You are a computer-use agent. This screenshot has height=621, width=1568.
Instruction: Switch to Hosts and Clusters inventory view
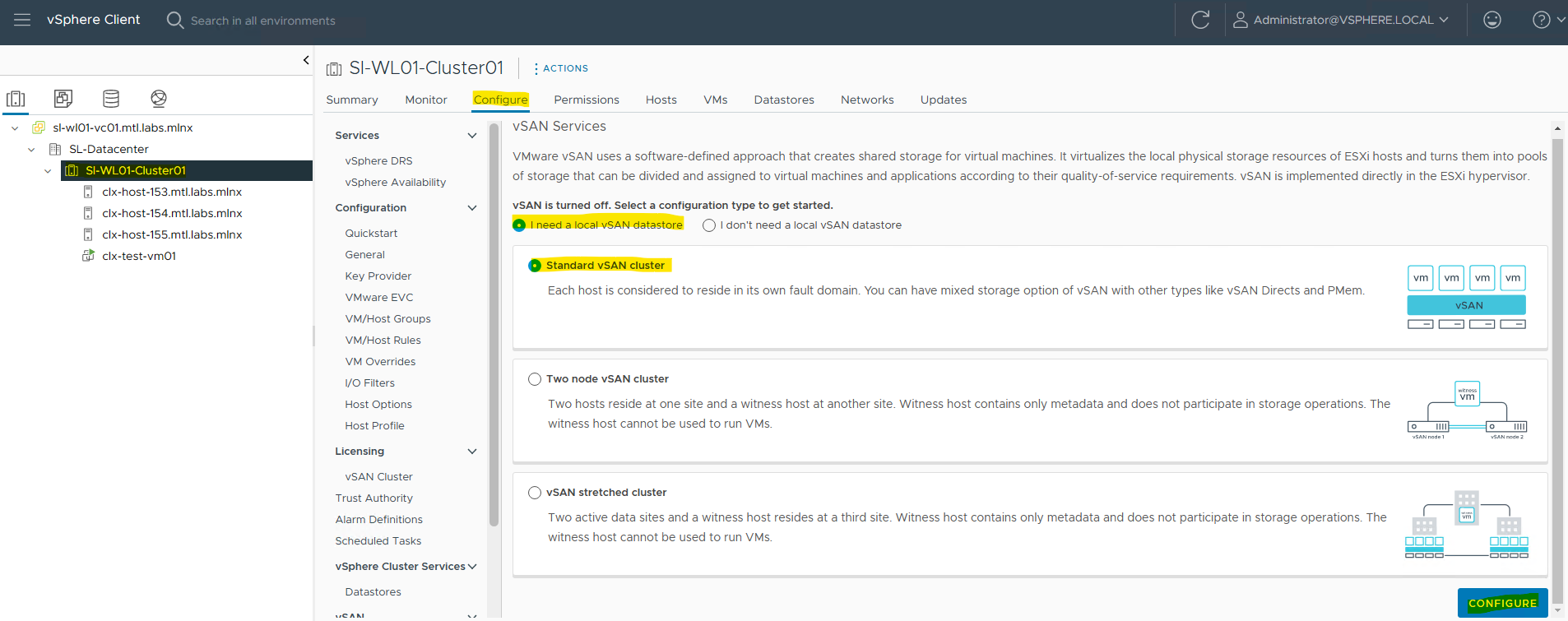pos(16,99)
